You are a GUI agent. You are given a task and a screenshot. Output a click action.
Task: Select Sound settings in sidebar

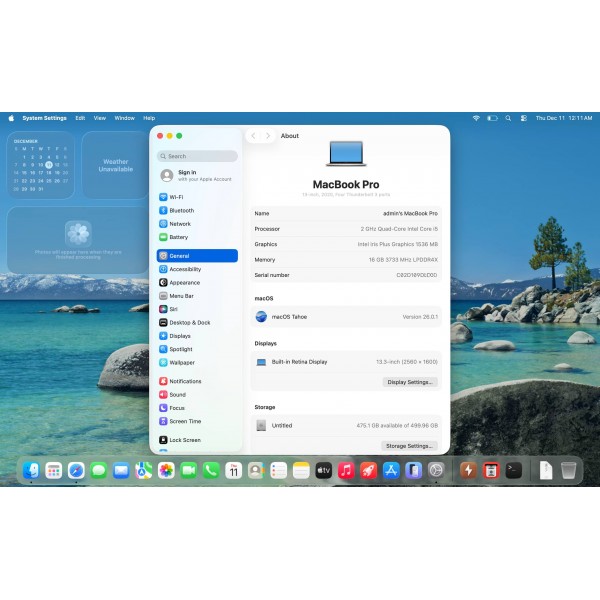tap(177, 395)
